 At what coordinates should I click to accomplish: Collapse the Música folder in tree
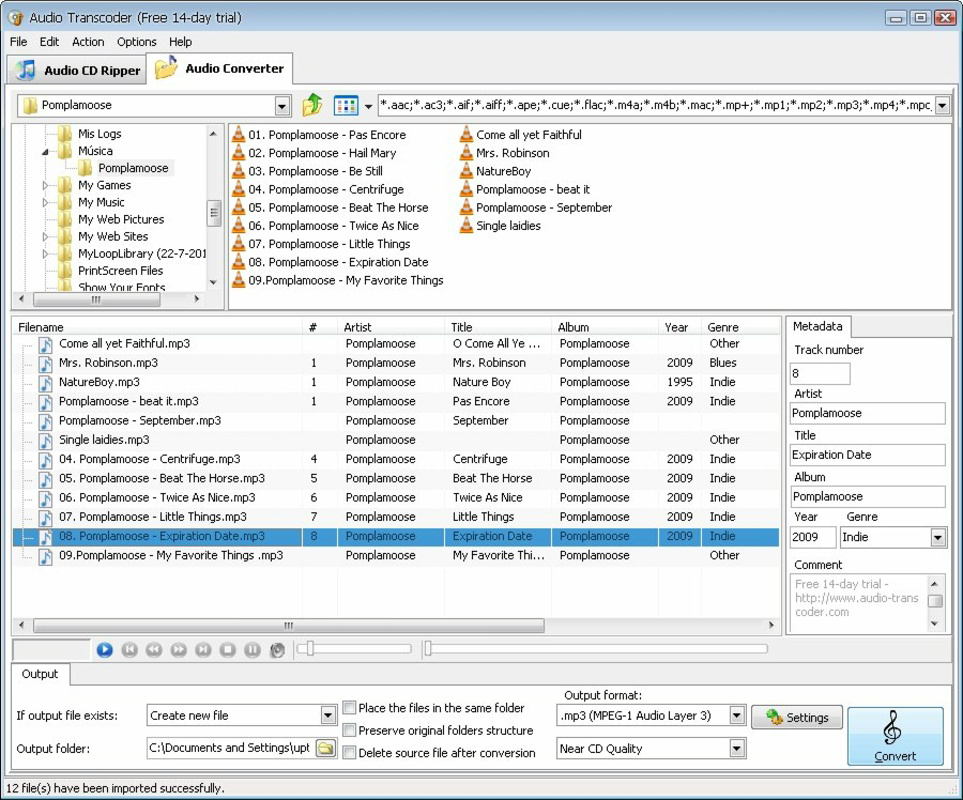45,152
